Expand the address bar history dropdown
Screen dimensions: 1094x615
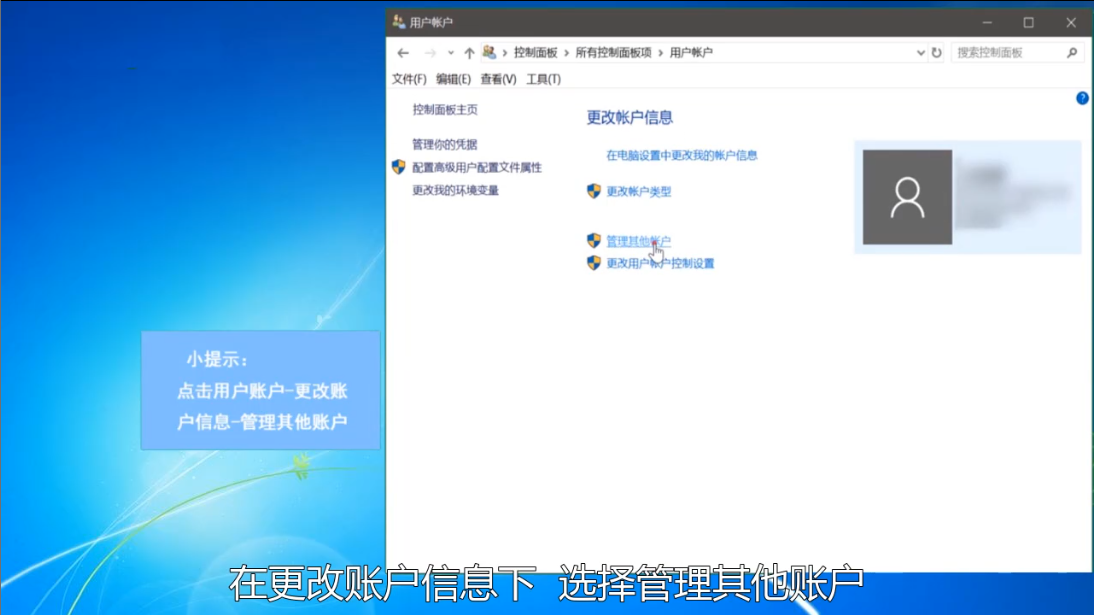[920, 52]
